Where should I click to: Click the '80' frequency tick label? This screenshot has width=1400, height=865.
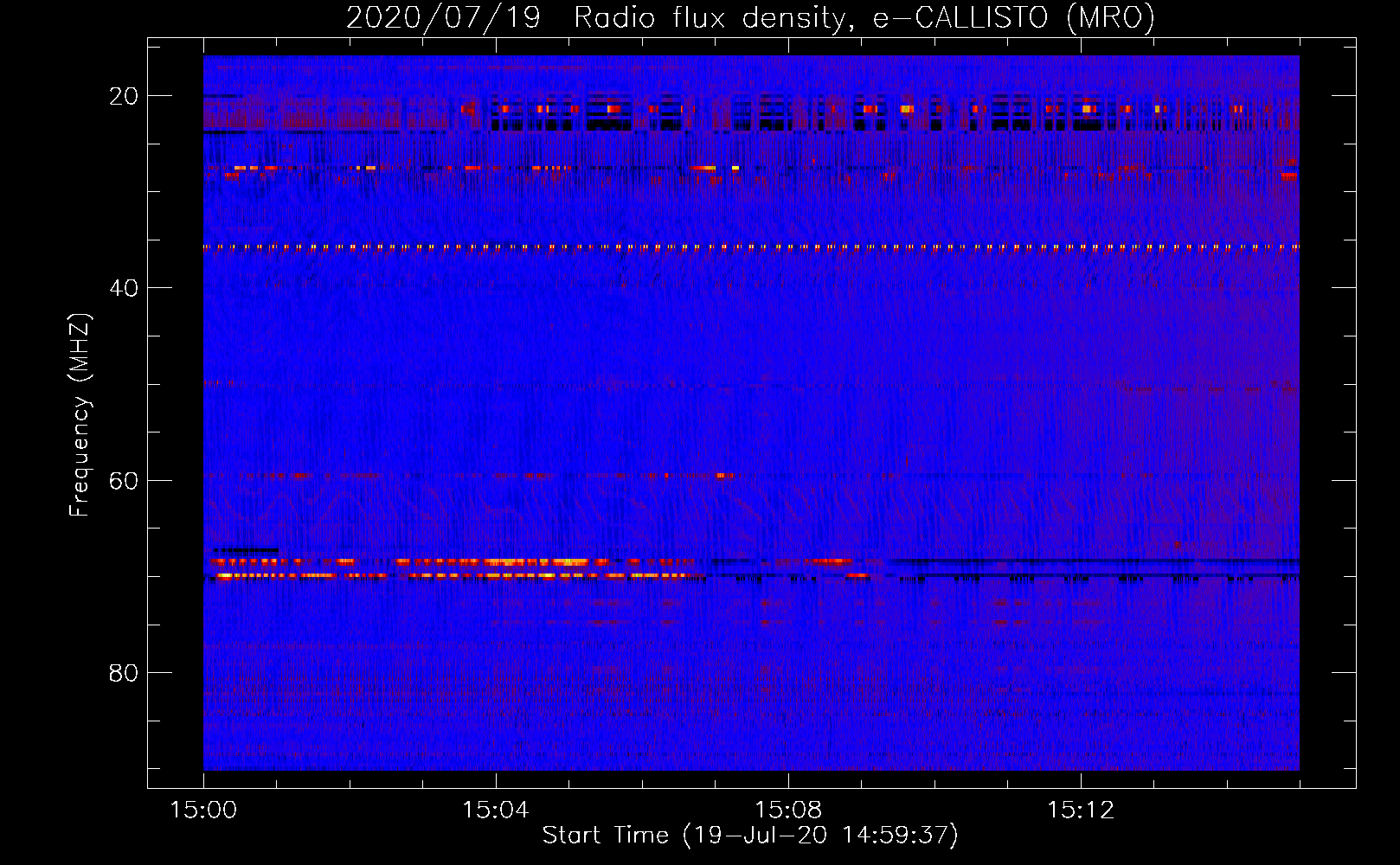tap(124, 673)
